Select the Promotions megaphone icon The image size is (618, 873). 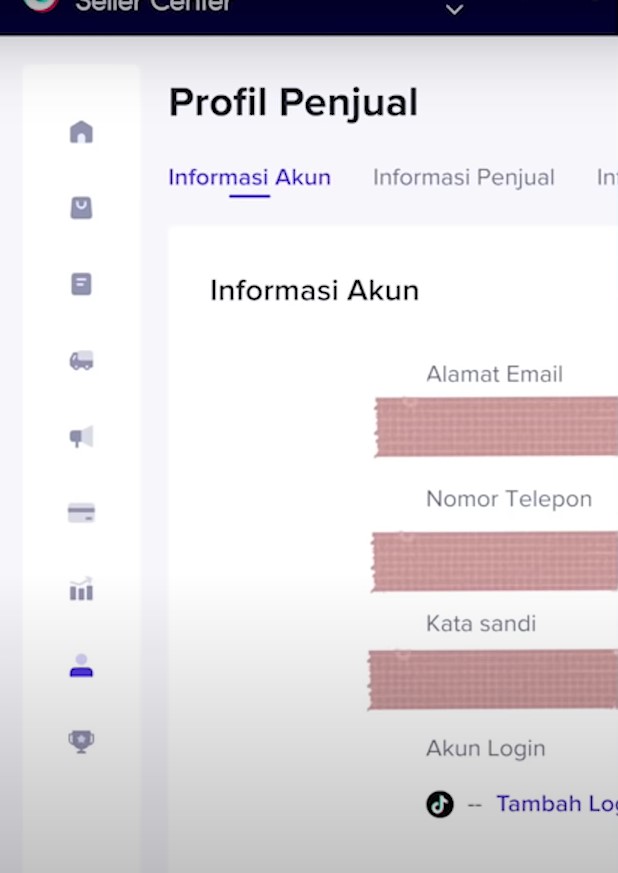pos(81,437)
